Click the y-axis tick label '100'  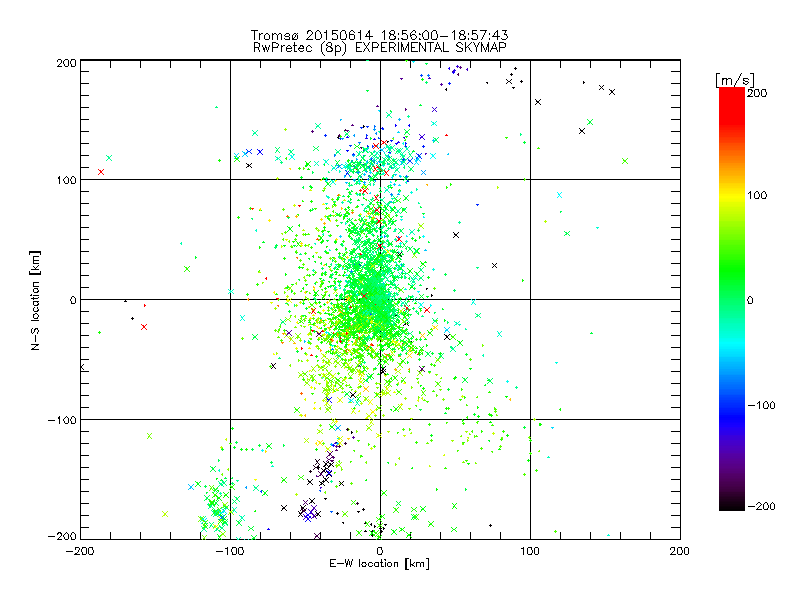pos(66,180)
